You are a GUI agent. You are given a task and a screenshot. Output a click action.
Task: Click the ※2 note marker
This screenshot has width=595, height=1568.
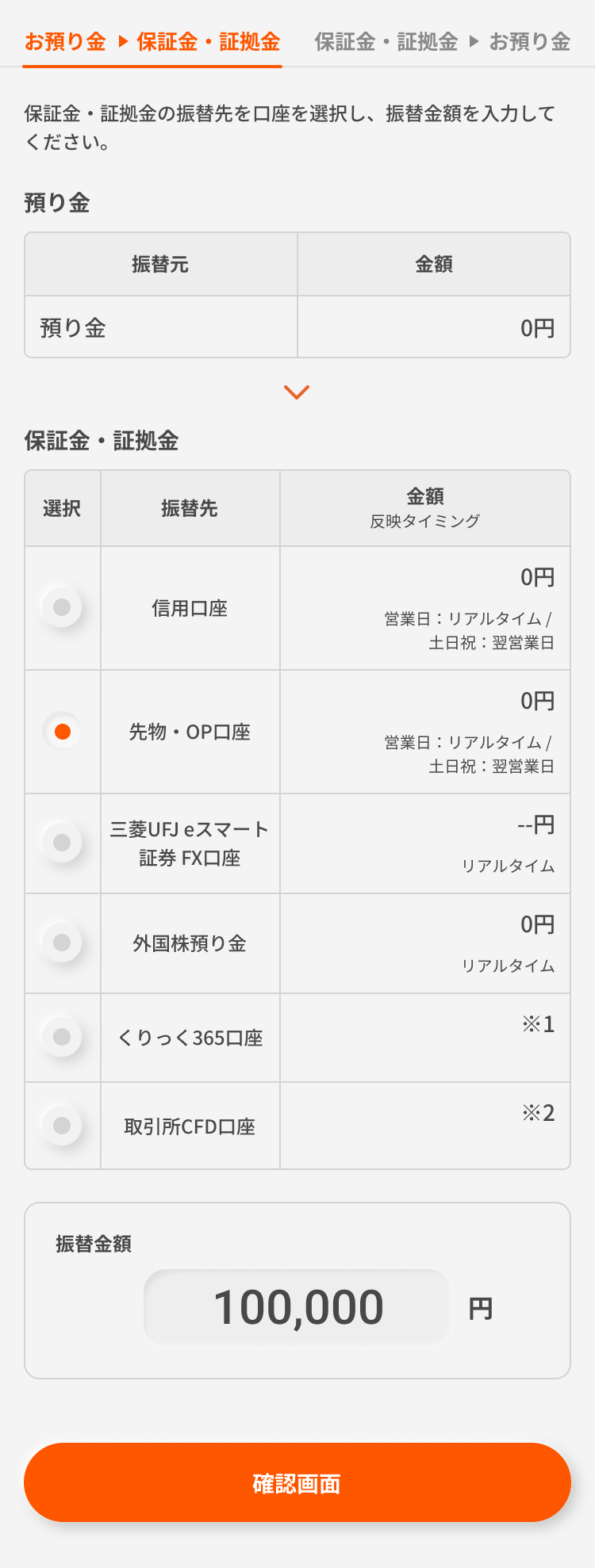click(538, 1113)
